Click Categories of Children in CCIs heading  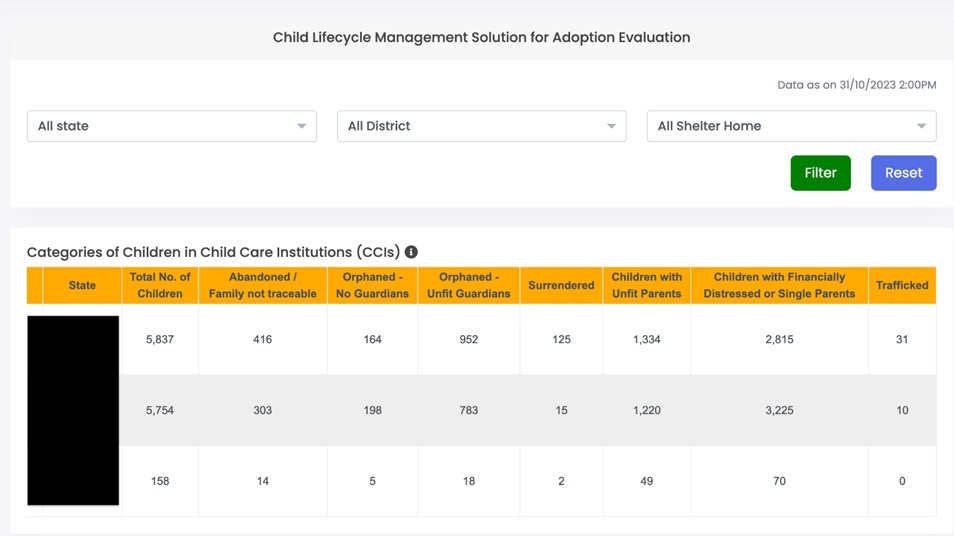(214, 252)
